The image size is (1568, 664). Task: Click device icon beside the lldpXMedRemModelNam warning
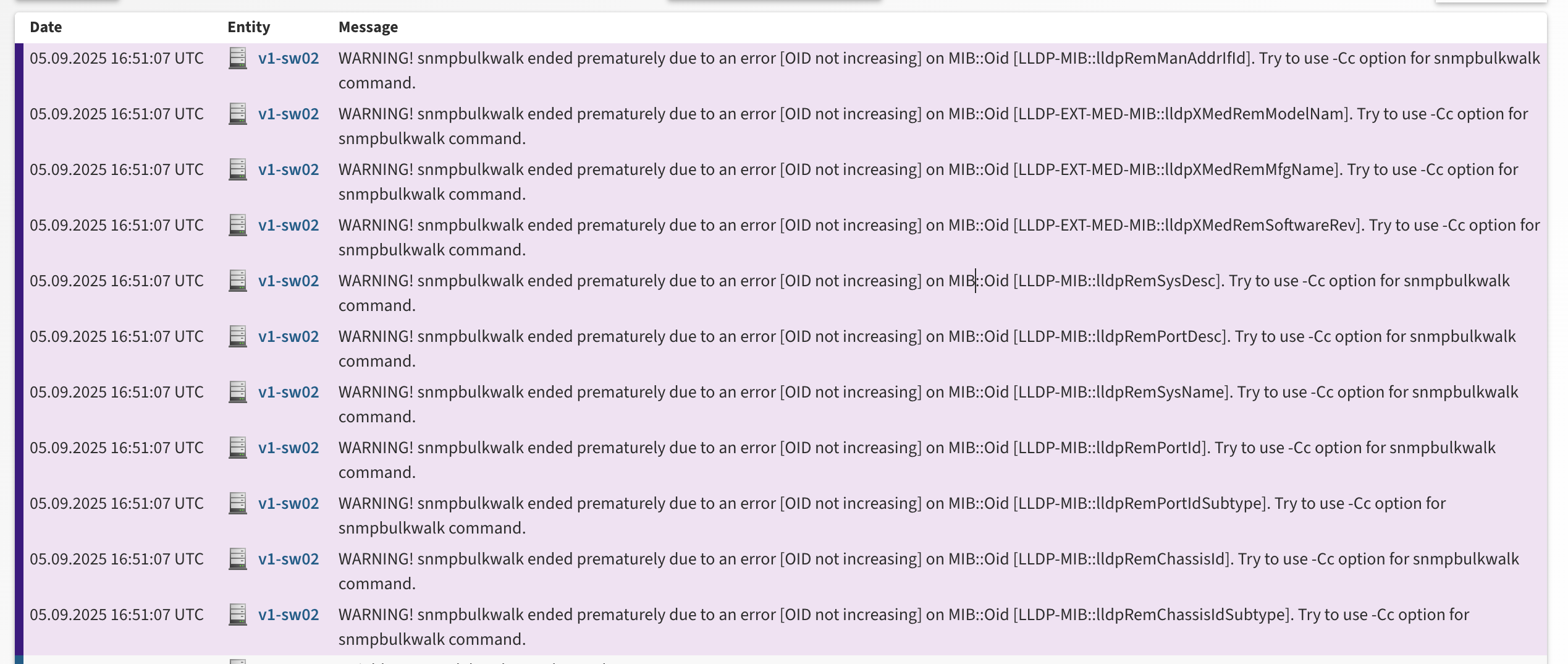(238, 114)
